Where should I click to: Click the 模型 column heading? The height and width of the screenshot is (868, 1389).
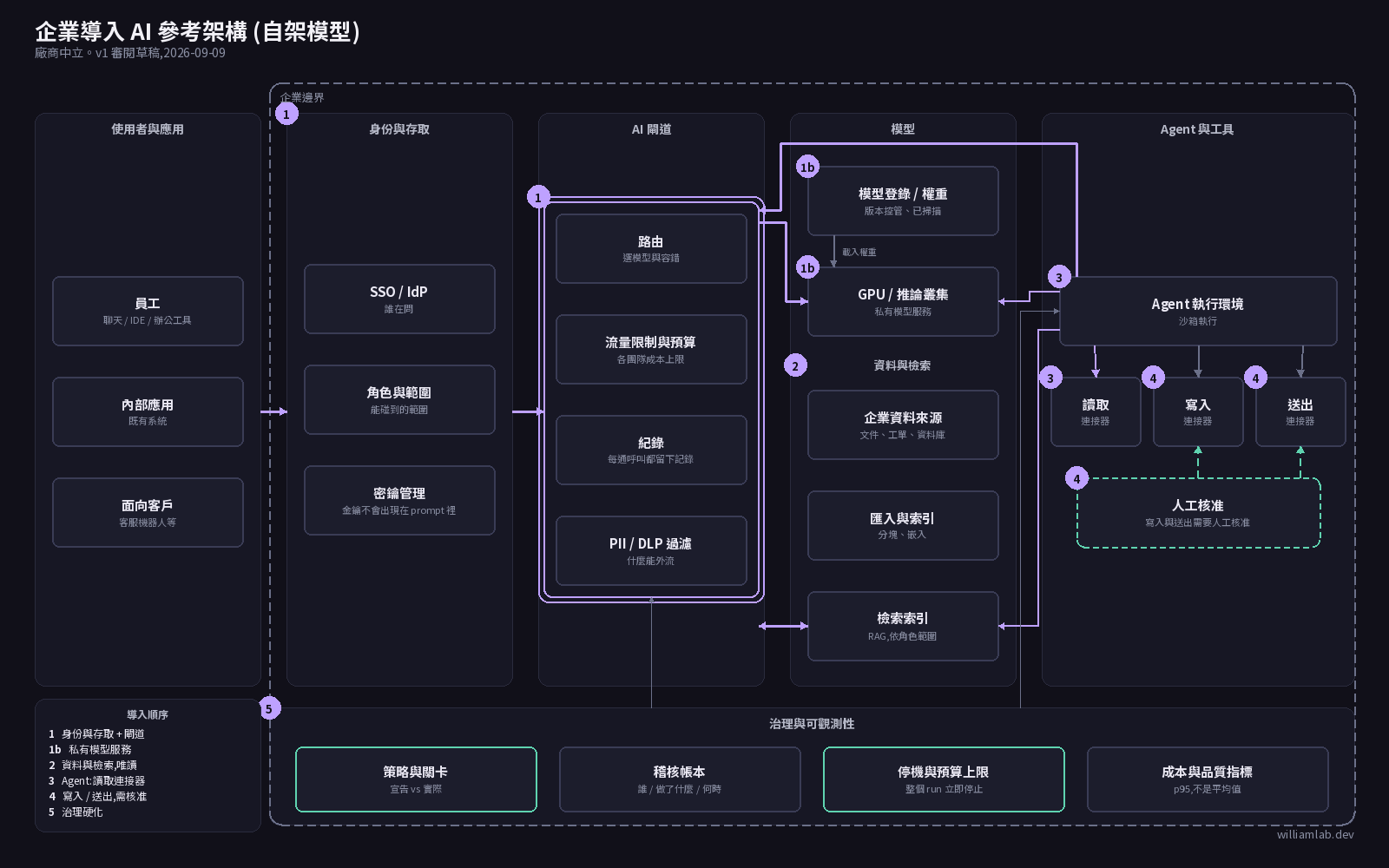point(903,129)
